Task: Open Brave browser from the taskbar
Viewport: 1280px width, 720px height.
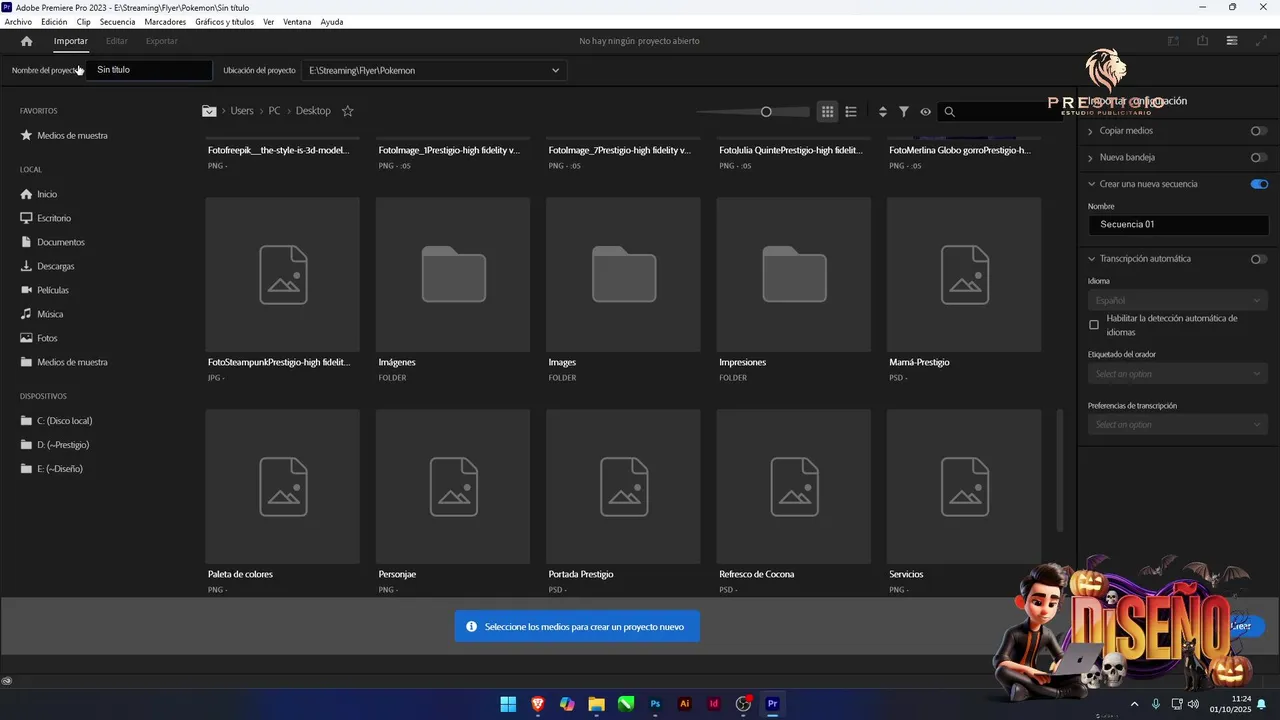Action: point(538,704)
